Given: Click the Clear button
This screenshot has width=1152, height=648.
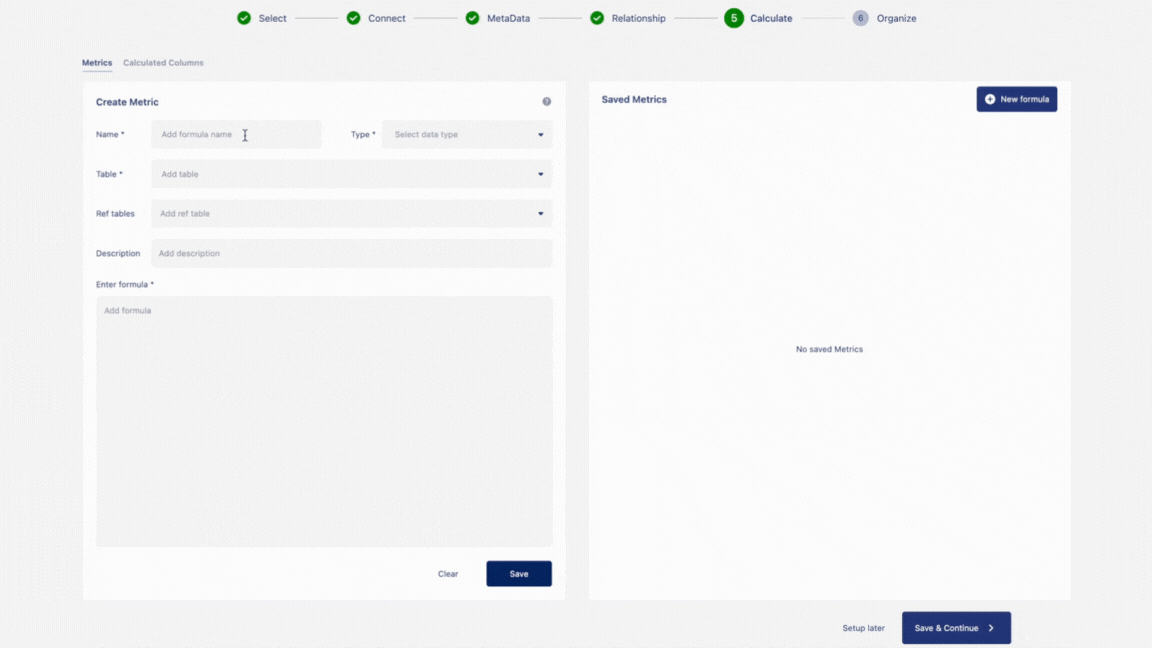Looking at the screenshot, I should pos(448,574).
